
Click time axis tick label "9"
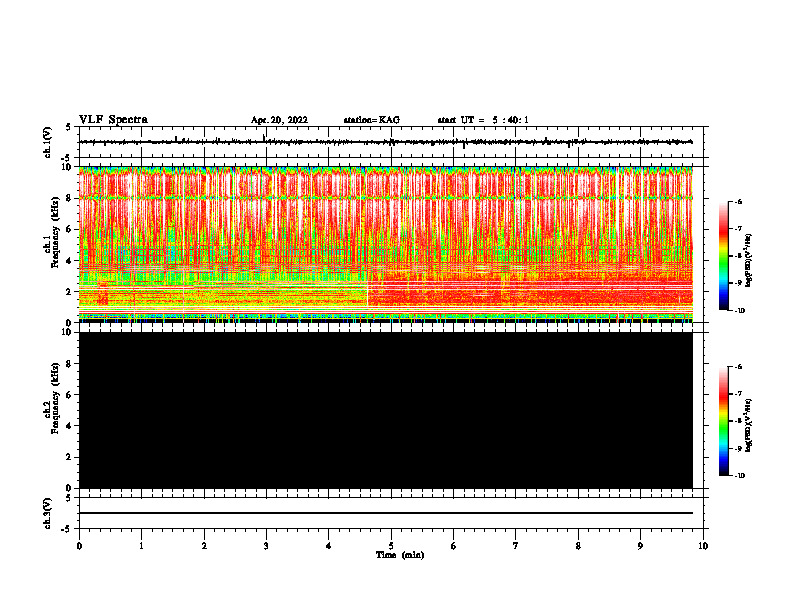coord(640,546)
